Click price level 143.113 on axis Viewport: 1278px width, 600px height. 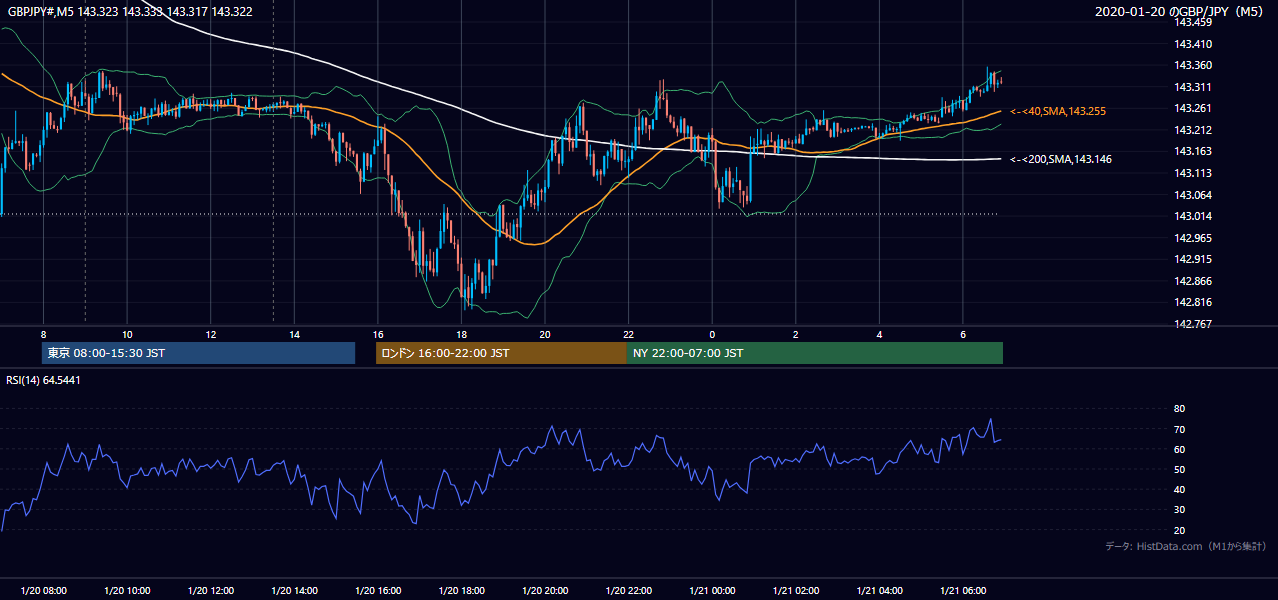[x=1193, y=173]
